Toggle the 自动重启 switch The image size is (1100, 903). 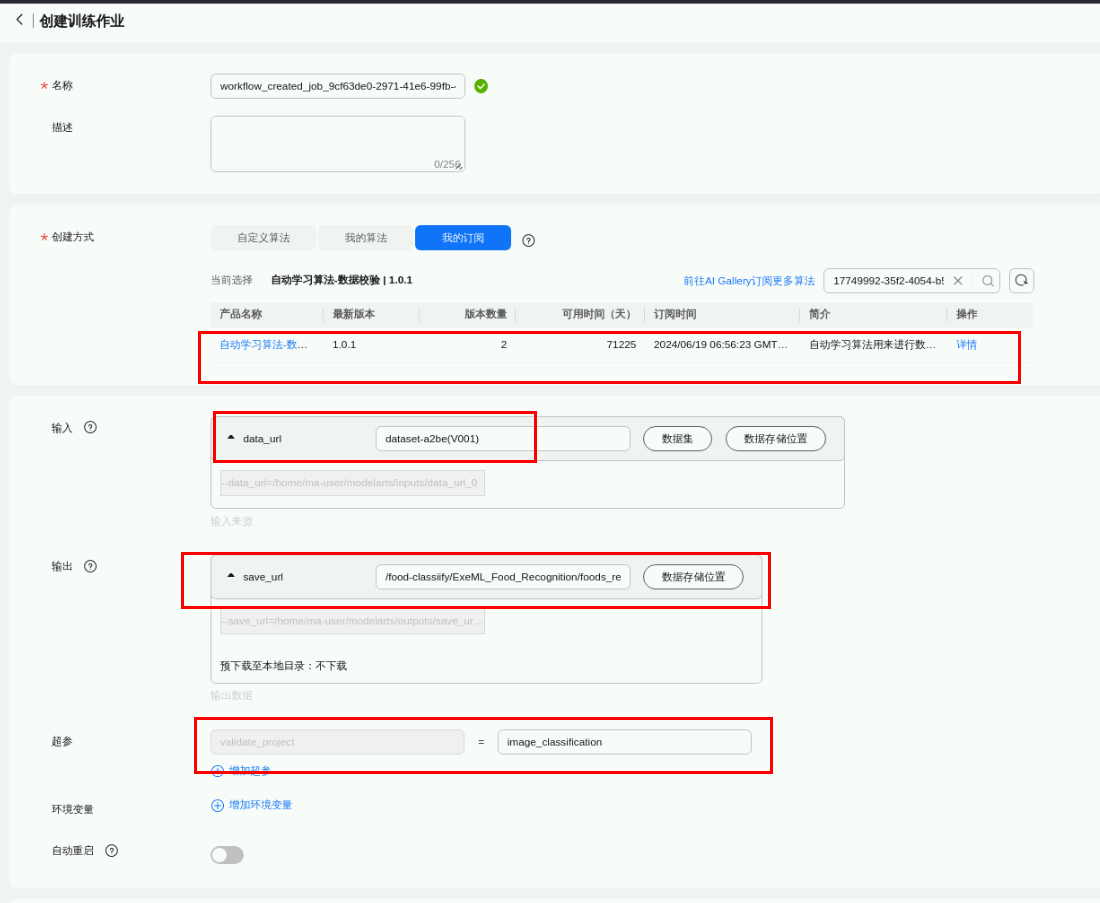227,855
